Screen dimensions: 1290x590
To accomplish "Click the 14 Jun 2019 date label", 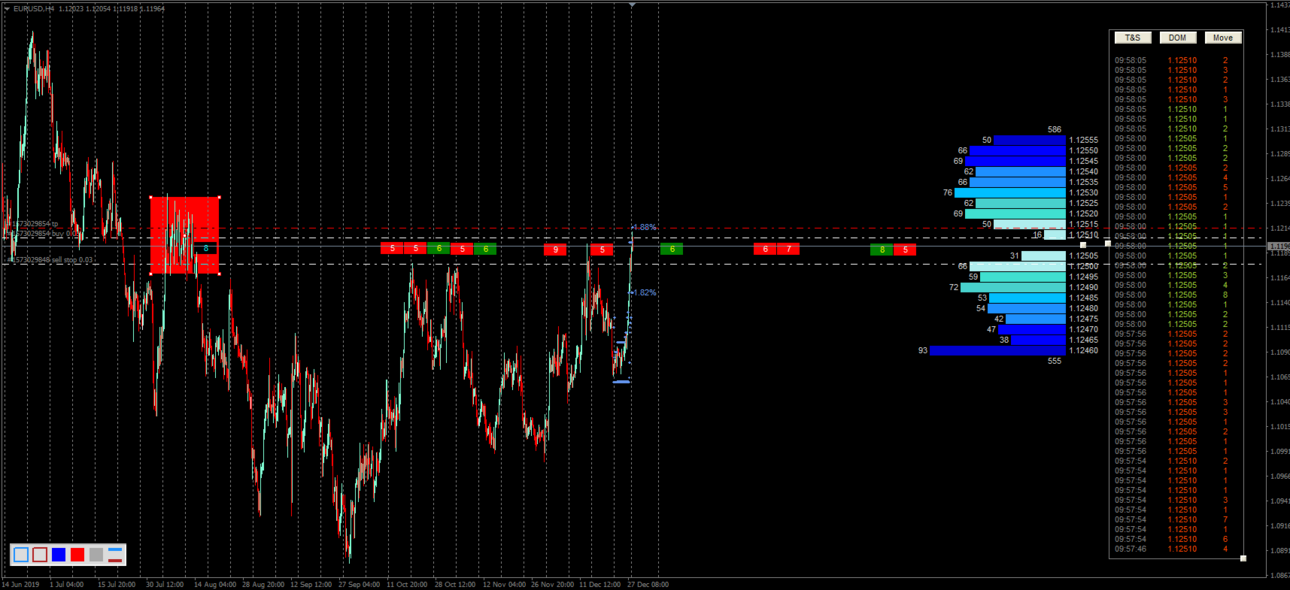I will point(20,584).
